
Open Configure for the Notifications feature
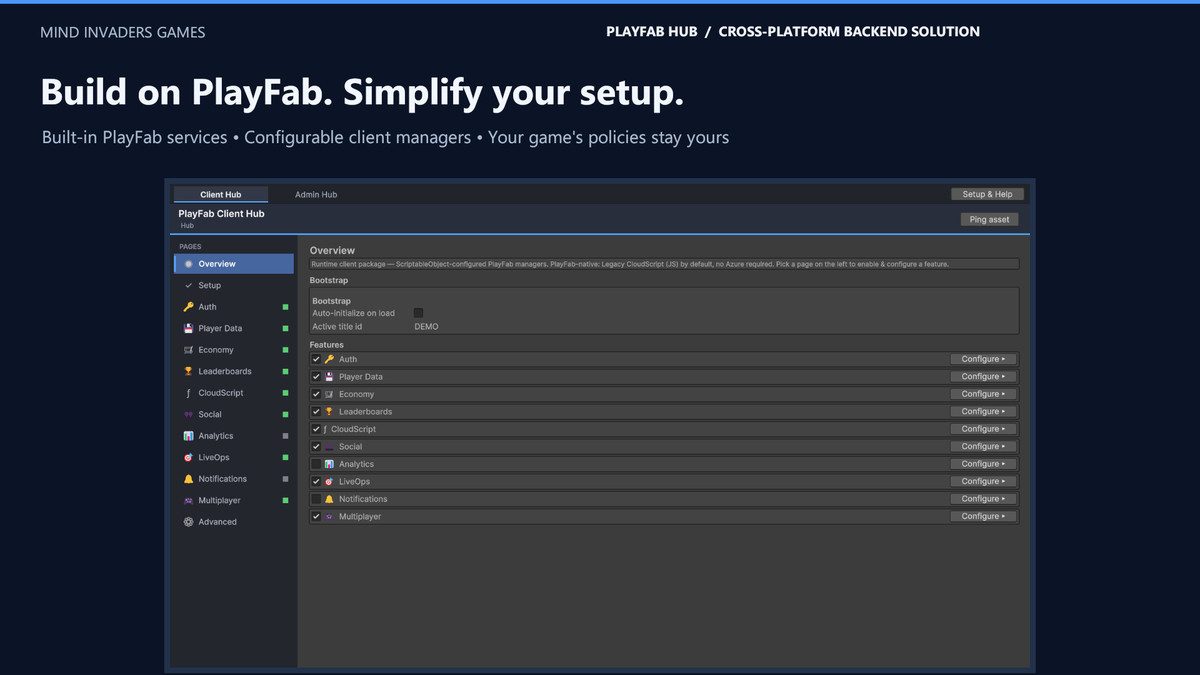tap(983, 499)
